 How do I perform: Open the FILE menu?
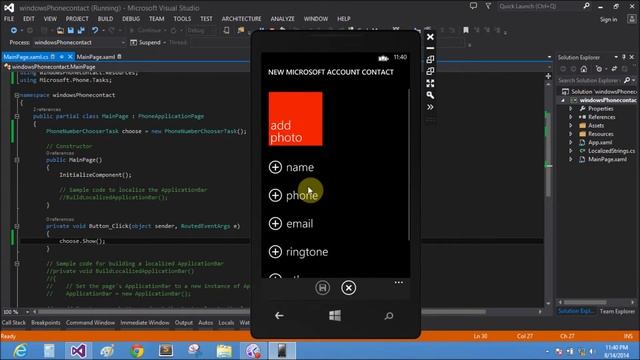[x=9, y=19]
